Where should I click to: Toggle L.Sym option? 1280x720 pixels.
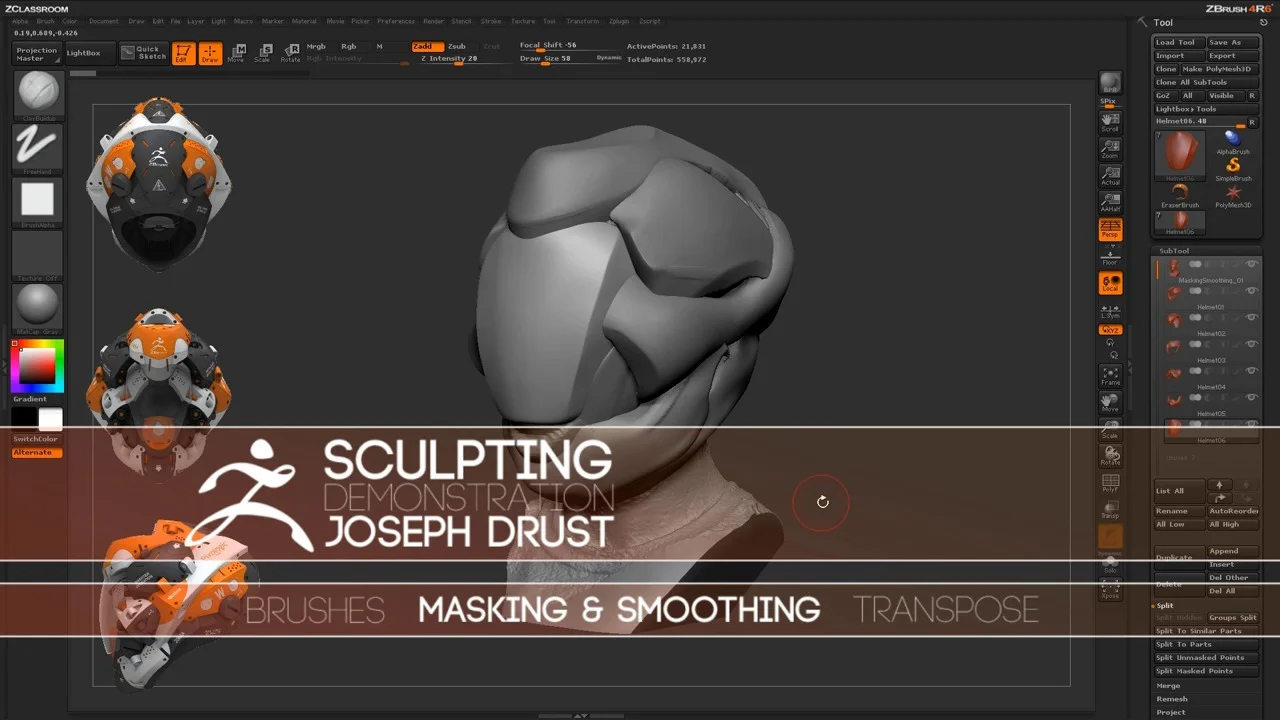[1110, 310]
